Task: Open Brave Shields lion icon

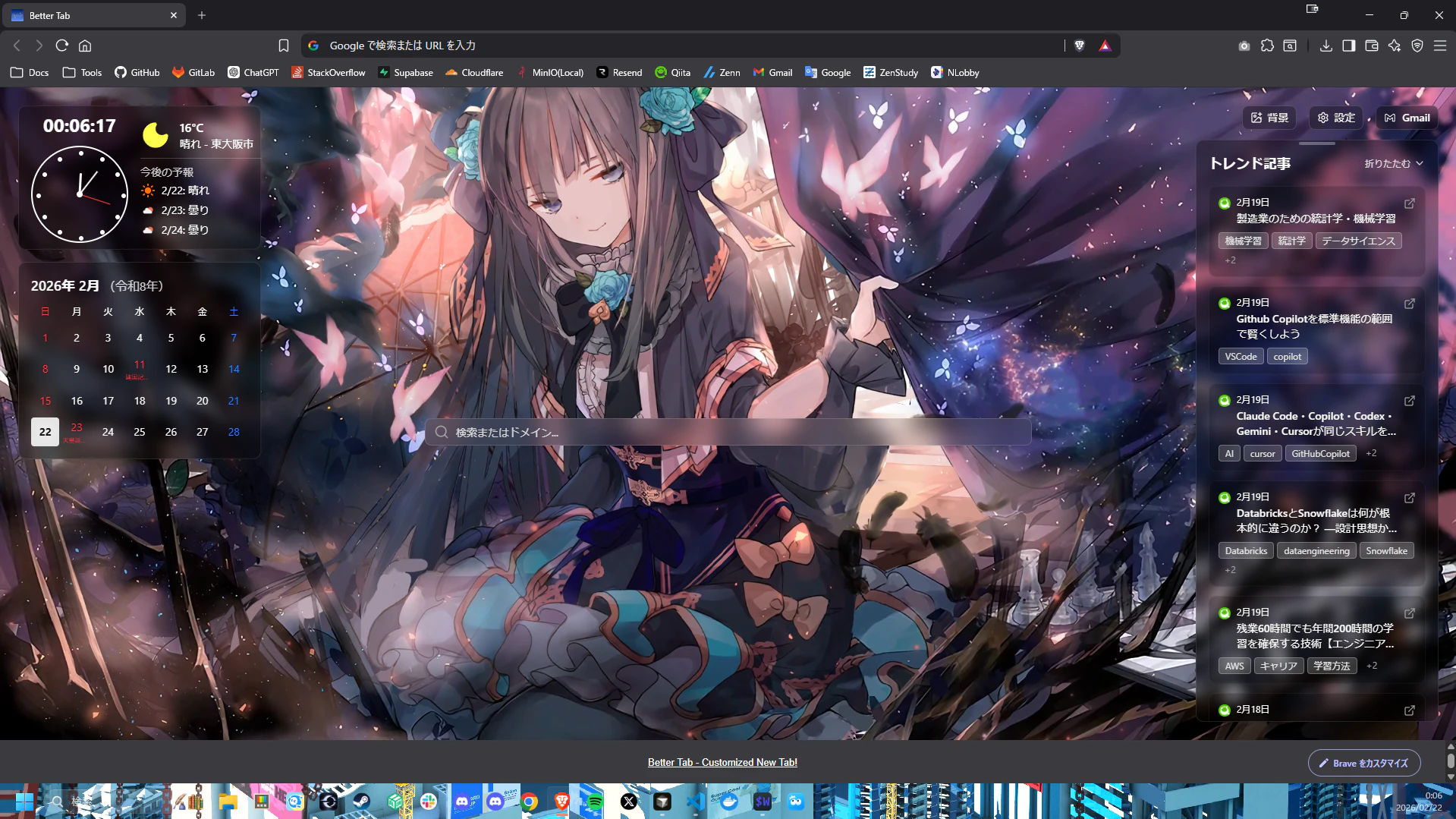Action: [1080, 46]
